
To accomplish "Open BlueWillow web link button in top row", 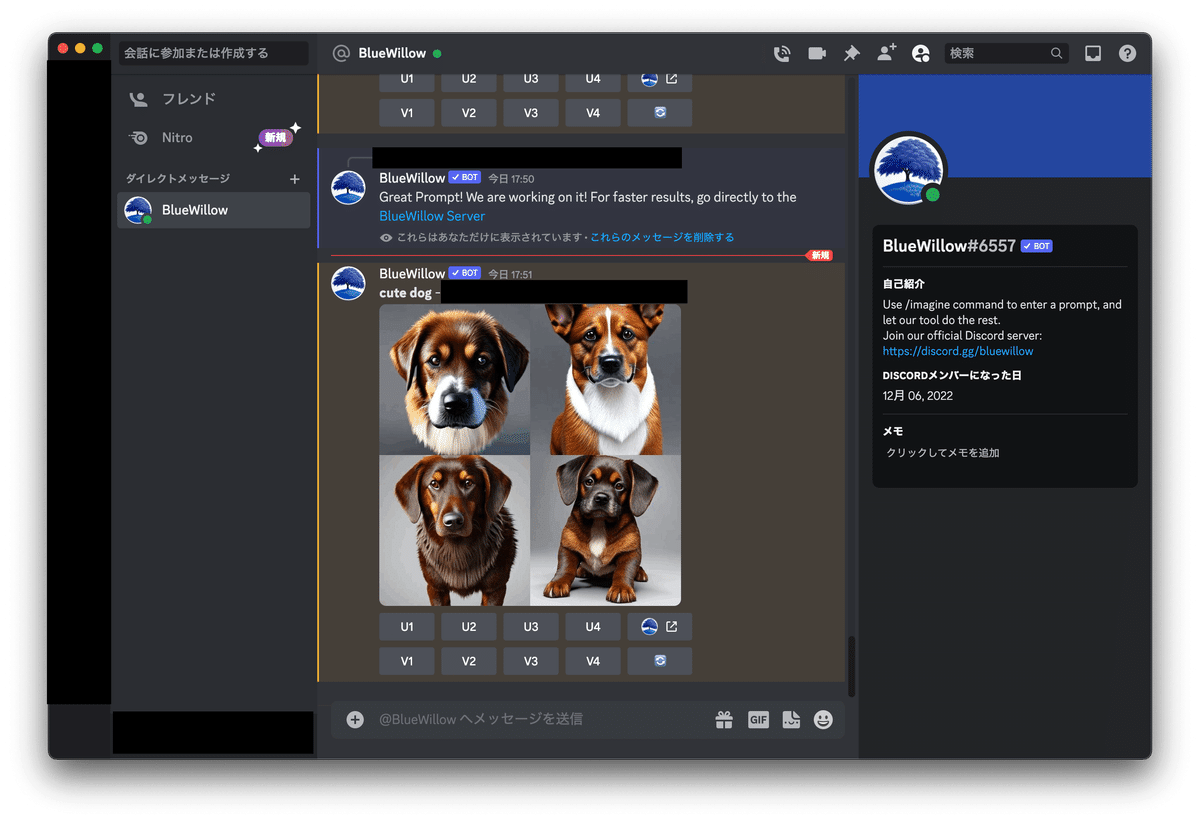I will pyautogui.click(x=660, y=79).
